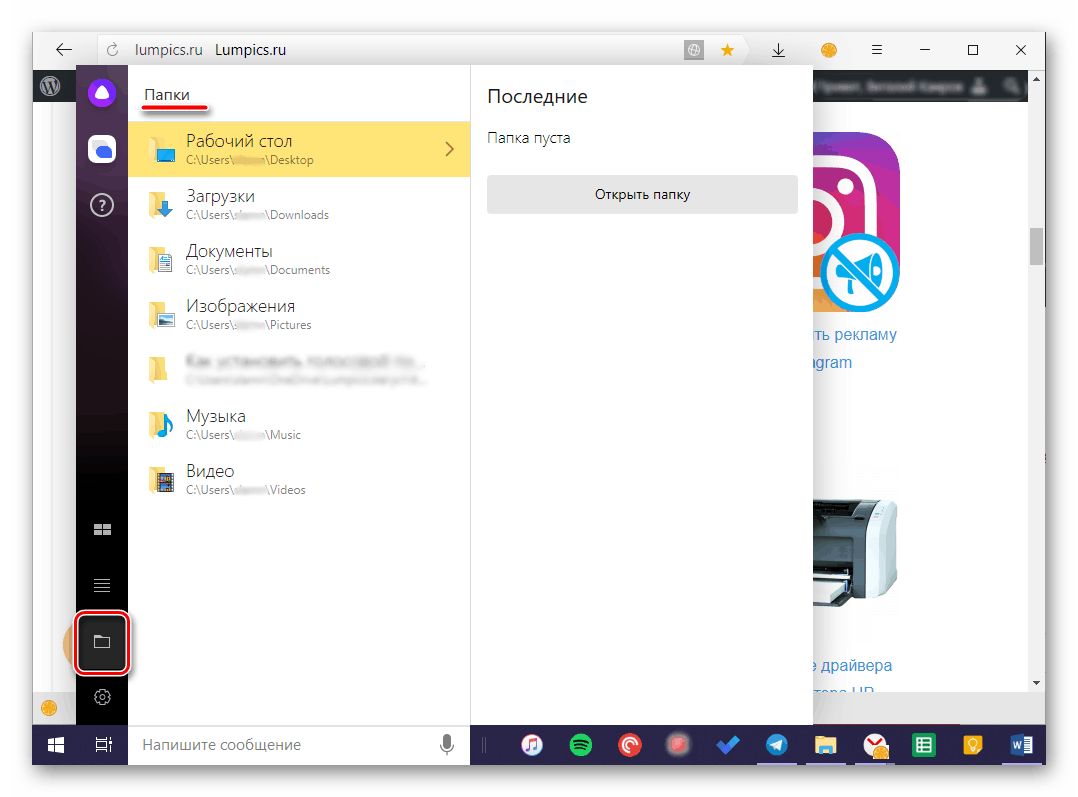Click the browser downloads arrow icon
The width and height of the screenshot is (1078, 797).
(x=779, y=50)
